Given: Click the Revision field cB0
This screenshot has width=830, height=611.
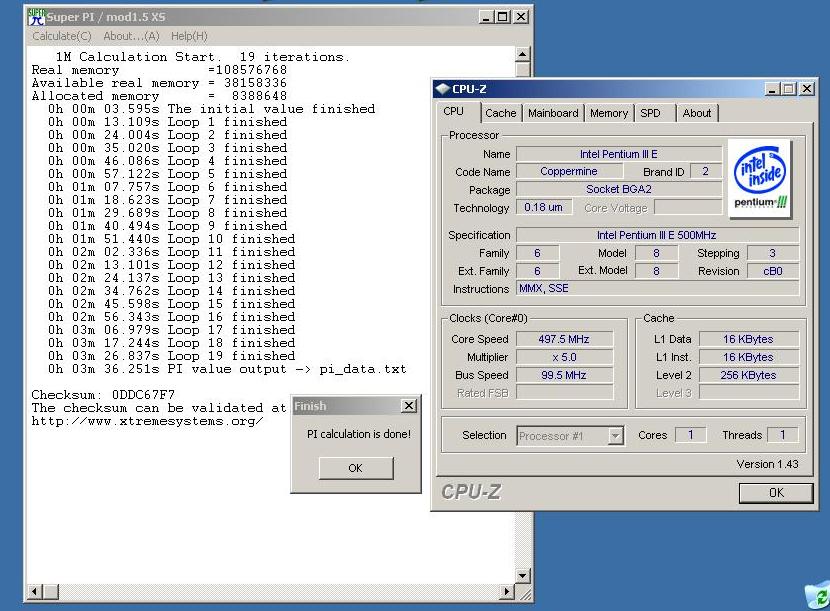Looking at the screenshot, I should tap(773, 271).
